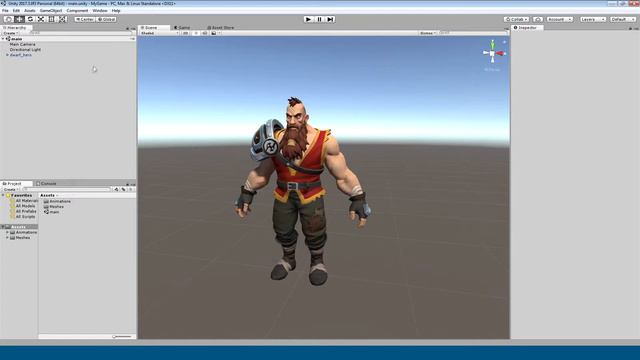Viewport: 640px width, 360px height.
Task: Select the Assets root folder in Project tree
Action: [x=19, y=227]
